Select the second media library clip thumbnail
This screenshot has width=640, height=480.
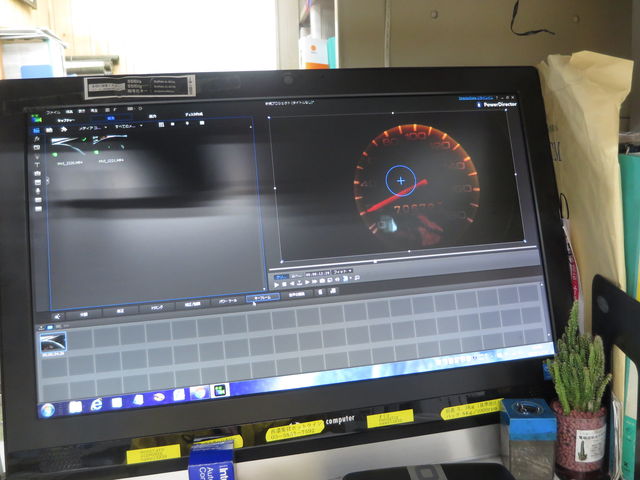coord(110,142)
